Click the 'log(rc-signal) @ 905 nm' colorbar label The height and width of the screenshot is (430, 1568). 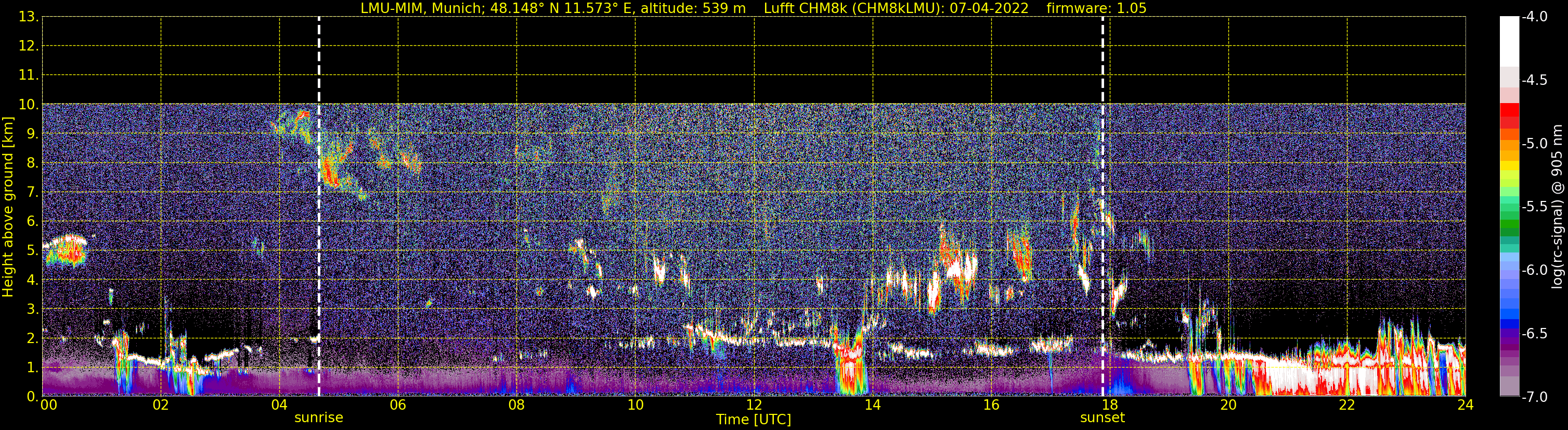pyautogui.click(x=1557, y=207)
